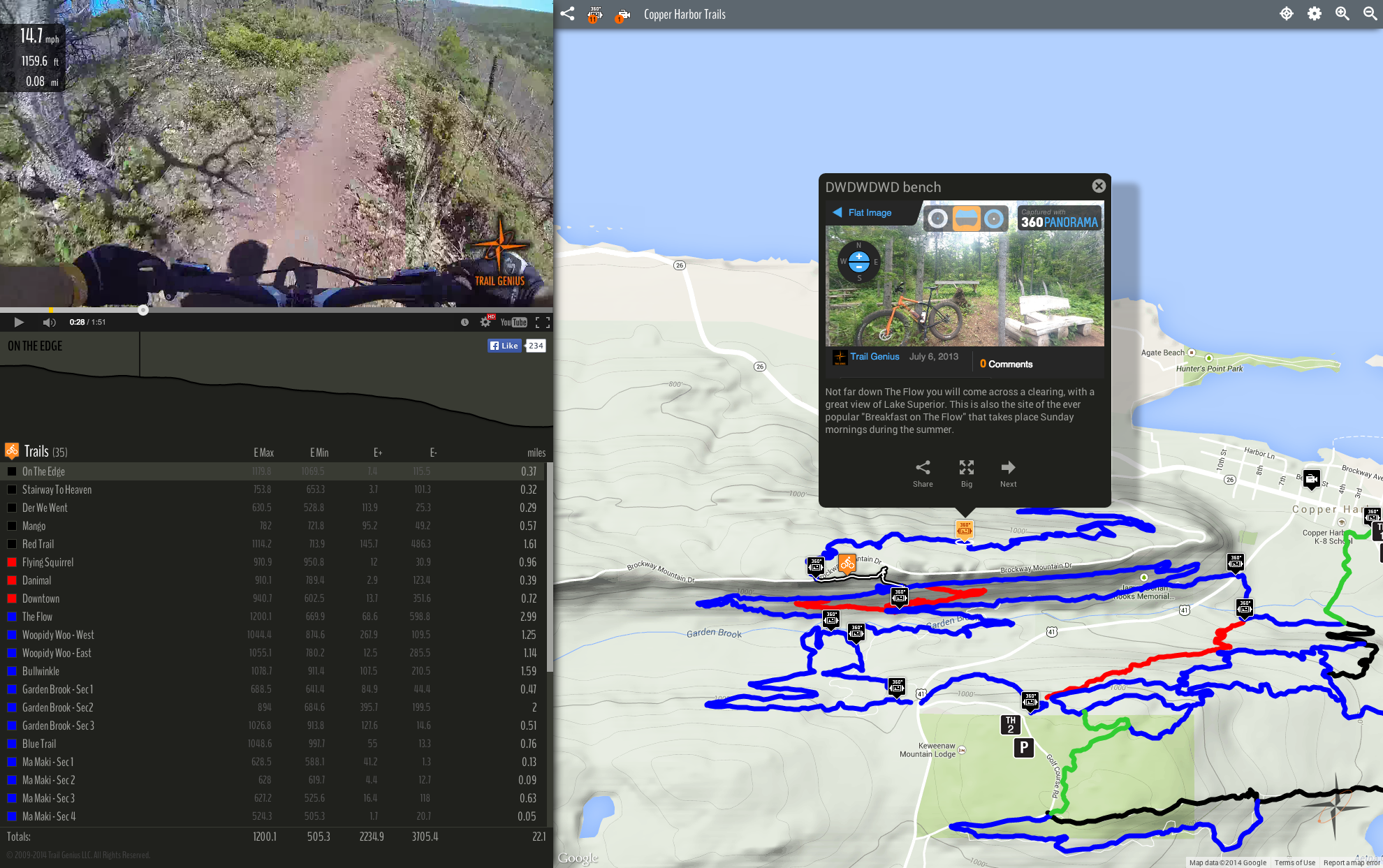Click the video camera marker near Copper Harbor
The image size is (1383, 868).
point(1311,479)
